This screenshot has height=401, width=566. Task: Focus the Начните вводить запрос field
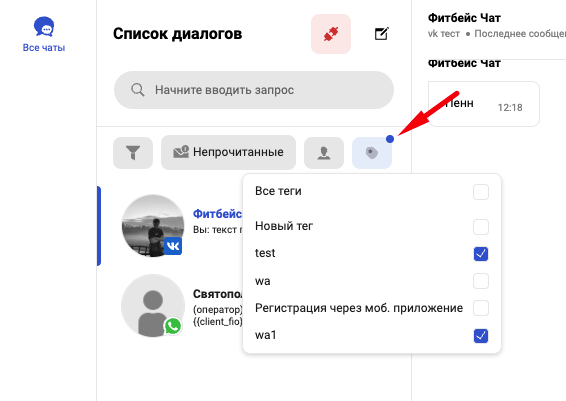point(254,90)
